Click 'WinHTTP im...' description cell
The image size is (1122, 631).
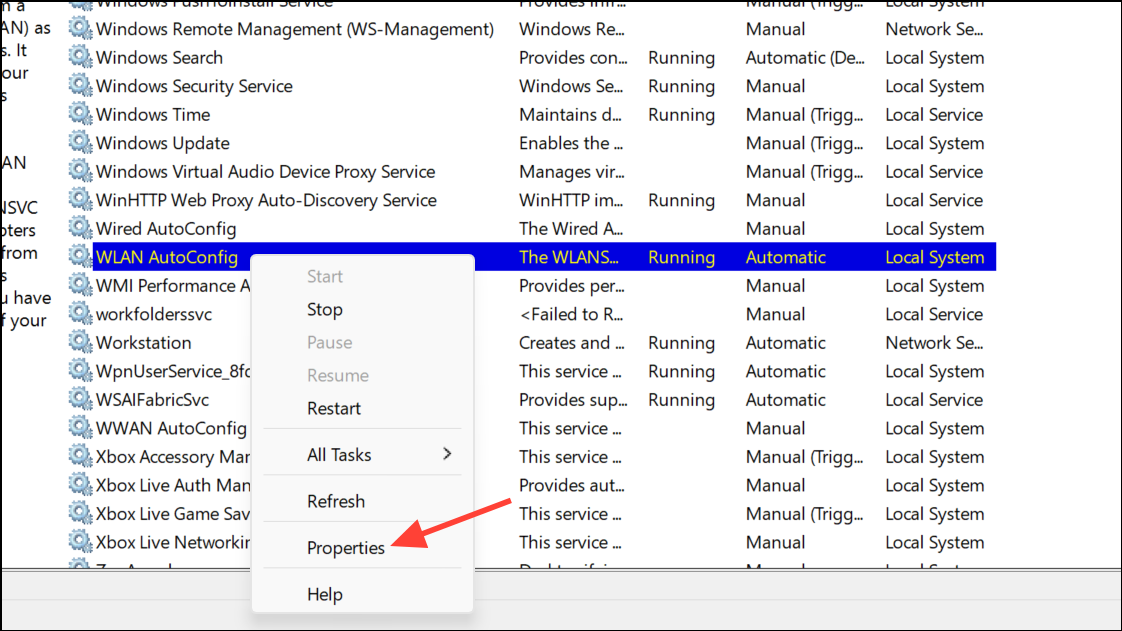571,200
